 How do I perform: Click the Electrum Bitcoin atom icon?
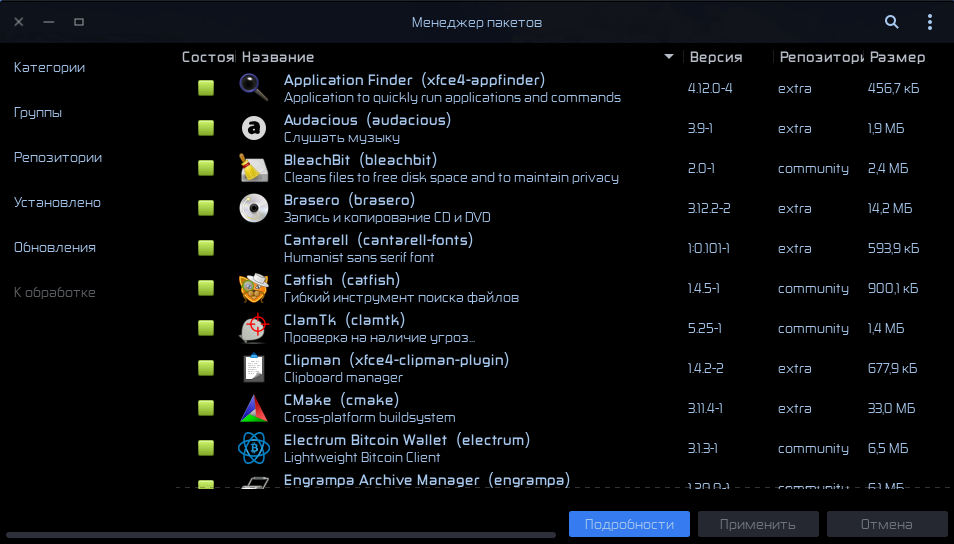(254, 448)
